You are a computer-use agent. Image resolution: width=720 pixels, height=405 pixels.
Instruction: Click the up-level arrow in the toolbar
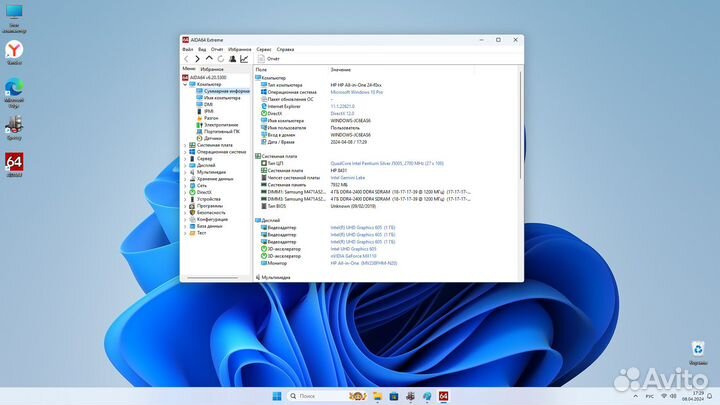209,59
